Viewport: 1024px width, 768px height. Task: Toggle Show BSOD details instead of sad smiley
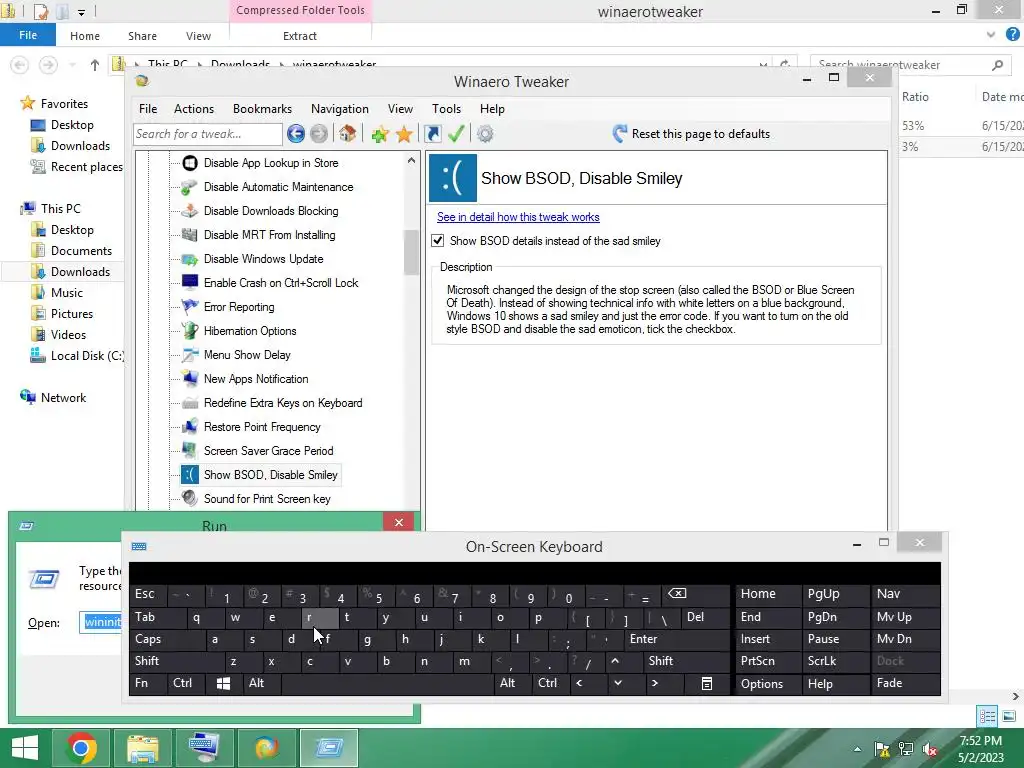coord(438,241)
